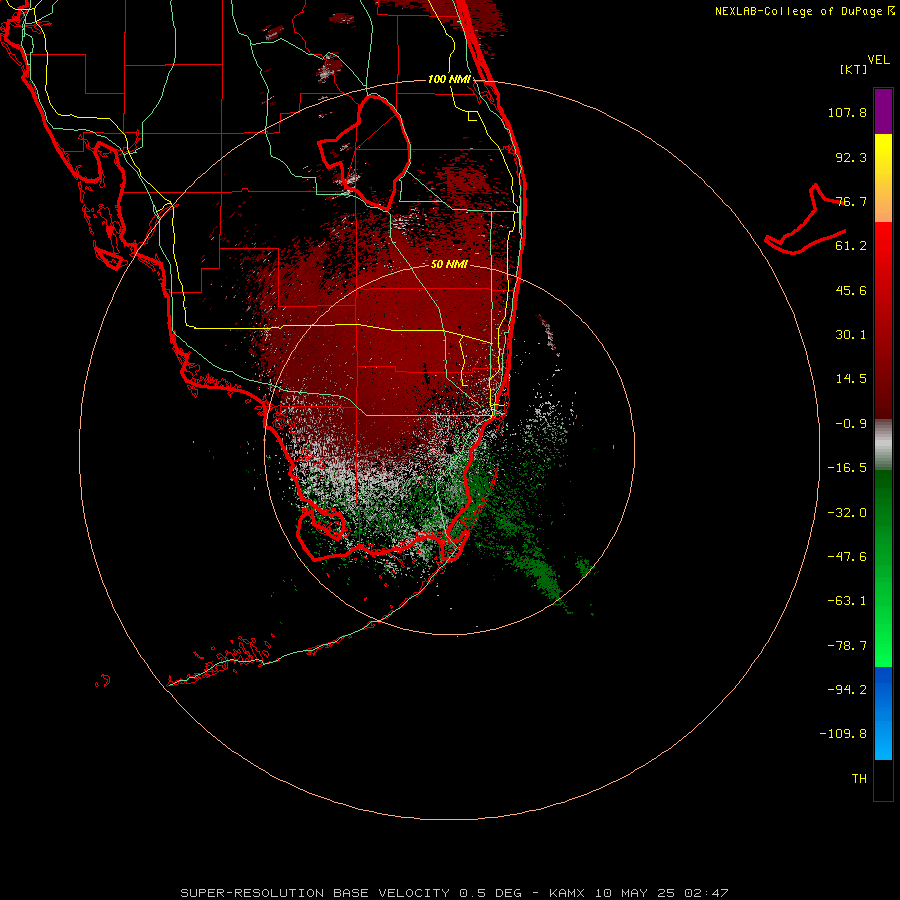
Task: Click the 61.2 velocity scale value
Action: tap(851, 246)
